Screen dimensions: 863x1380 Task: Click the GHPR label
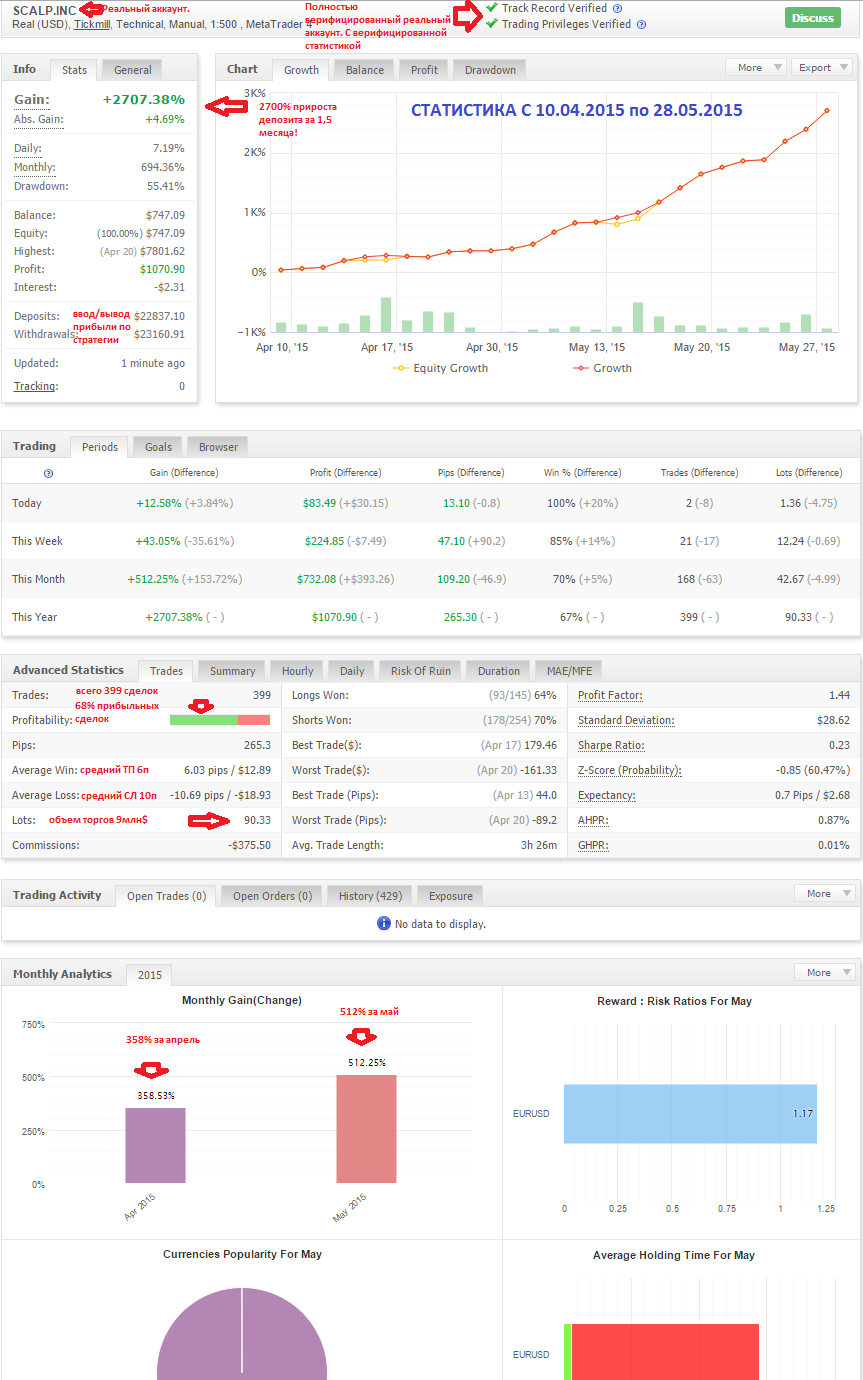595,845
